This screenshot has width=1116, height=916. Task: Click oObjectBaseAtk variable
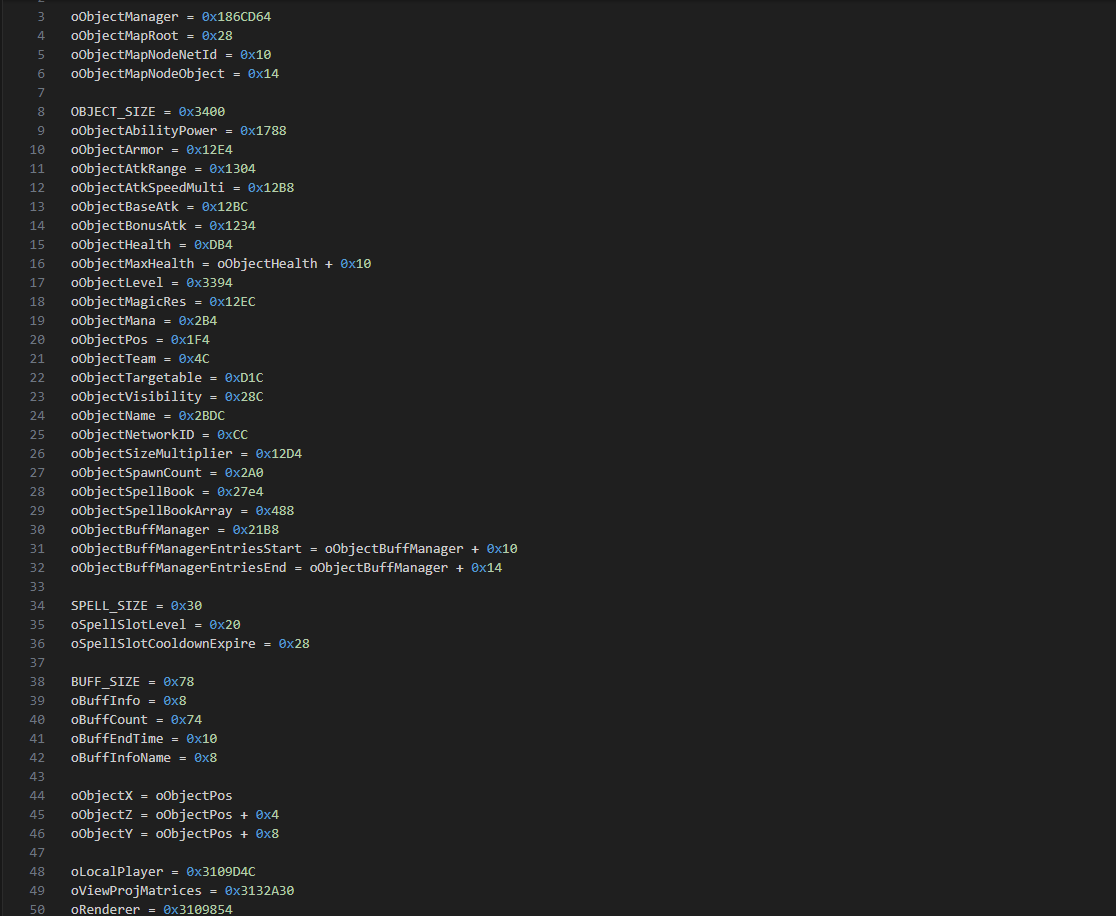[125, 206]
